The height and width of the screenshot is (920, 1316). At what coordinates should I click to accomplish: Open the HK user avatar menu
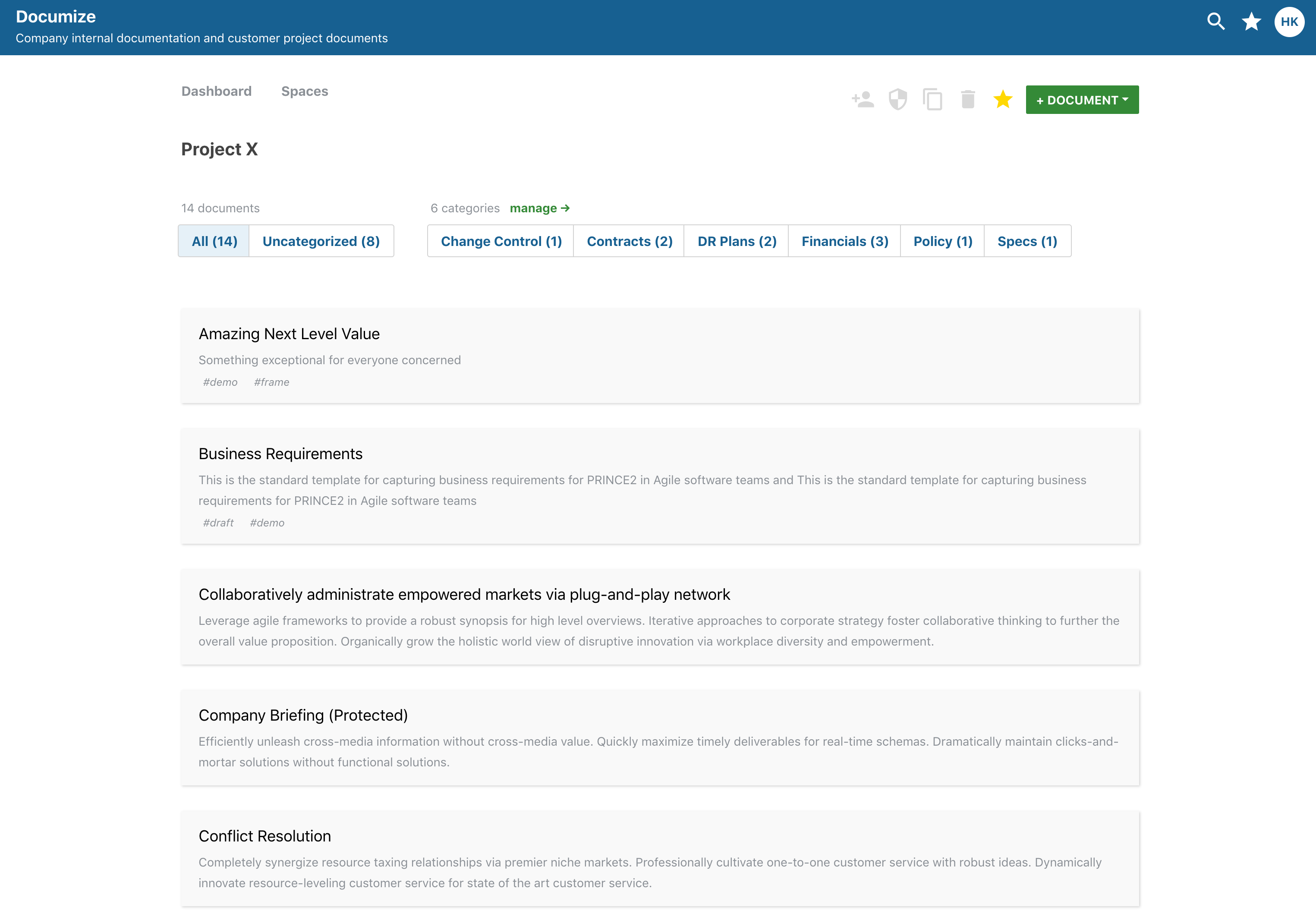tap(1289, 22)
